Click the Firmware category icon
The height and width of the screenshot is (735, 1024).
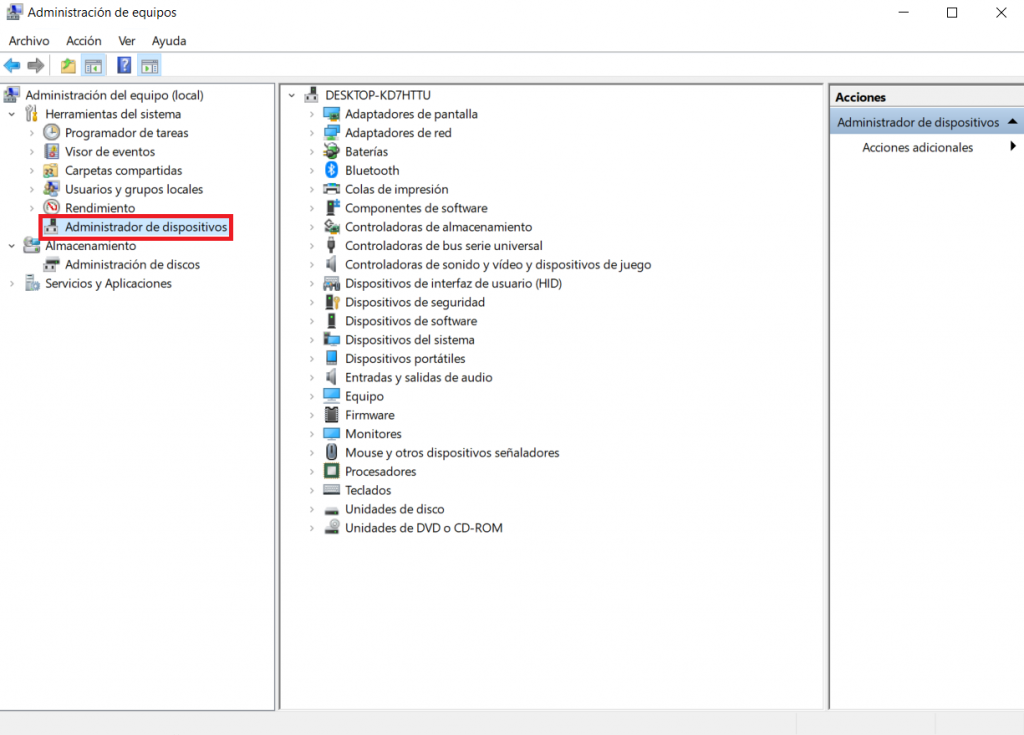click(332, 415)
